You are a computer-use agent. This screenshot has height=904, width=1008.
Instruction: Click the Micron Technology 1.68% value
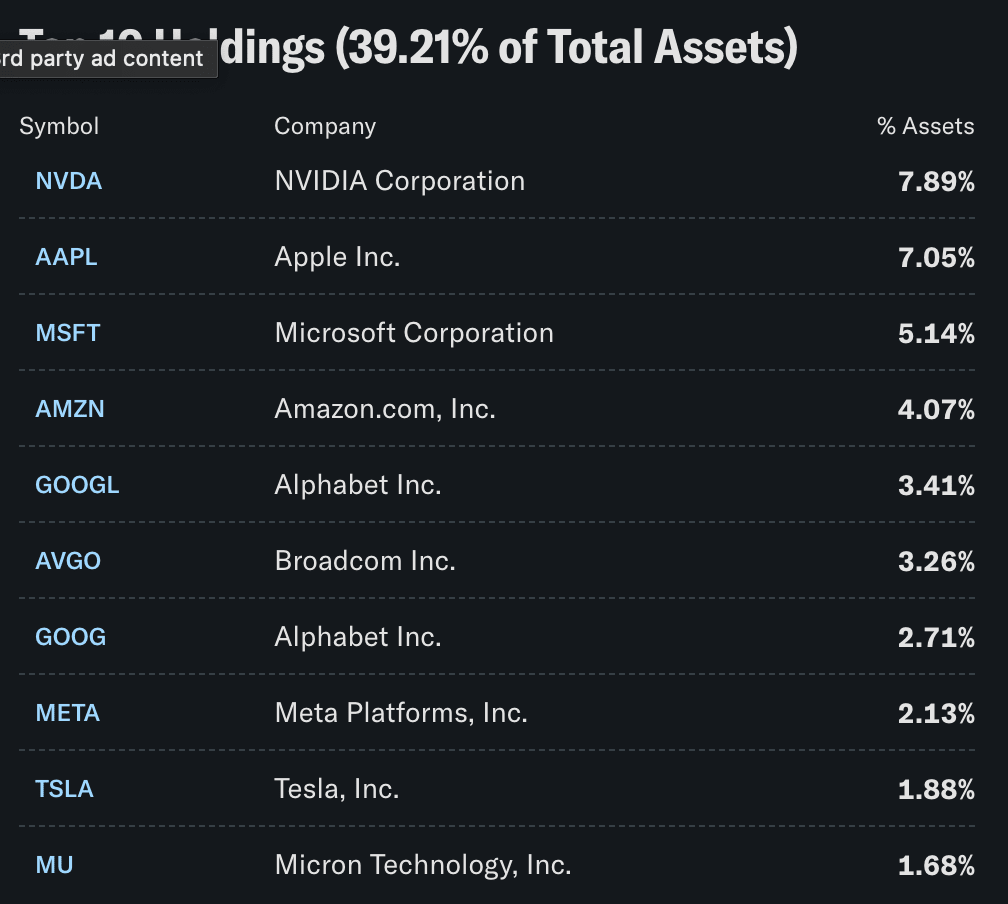click(x=937, y=865)
